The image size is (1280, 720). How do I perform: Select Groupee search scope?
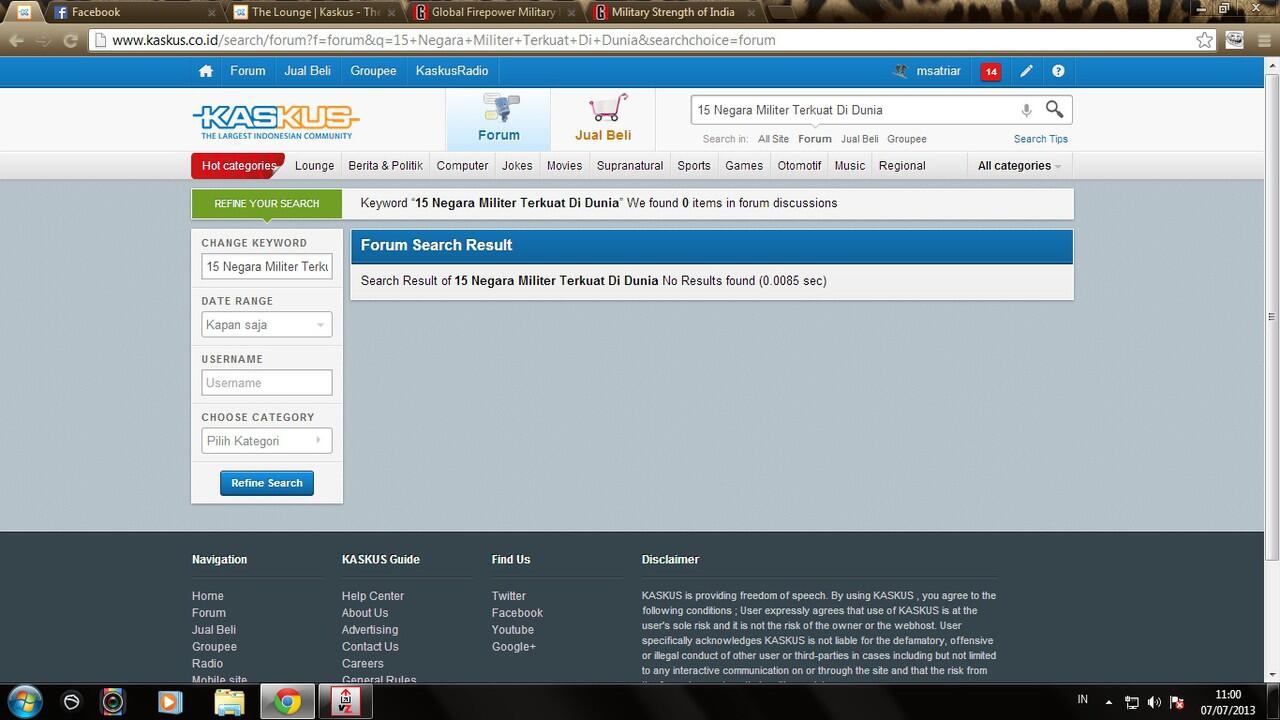[x=907, y=139]
